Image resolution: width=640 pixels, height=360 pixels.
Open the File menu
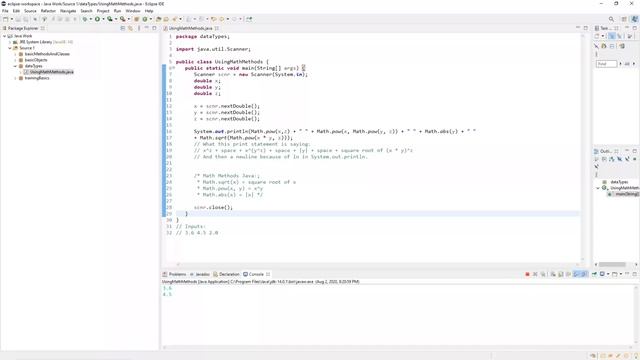(x=5, y=11)
